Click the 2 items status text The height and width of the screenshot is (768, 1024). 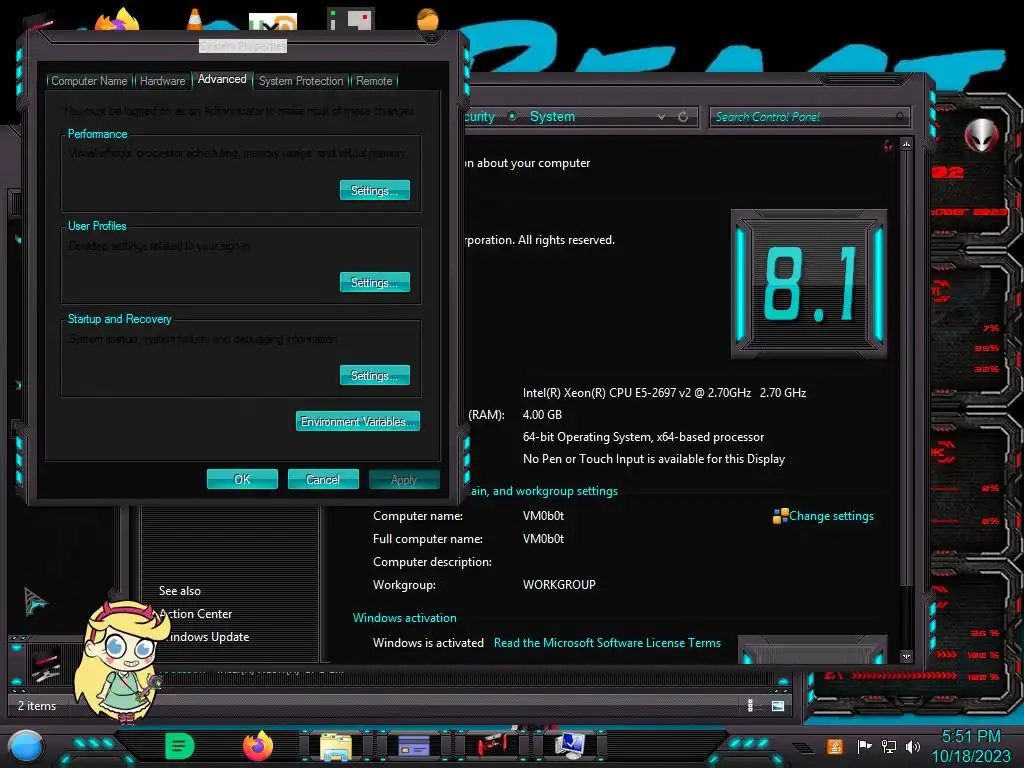(x=37, y=705)
